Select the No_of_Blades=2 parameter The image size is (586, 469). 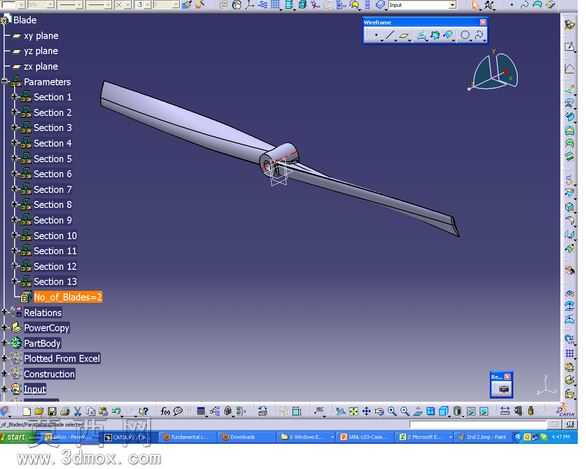(68, 297)
